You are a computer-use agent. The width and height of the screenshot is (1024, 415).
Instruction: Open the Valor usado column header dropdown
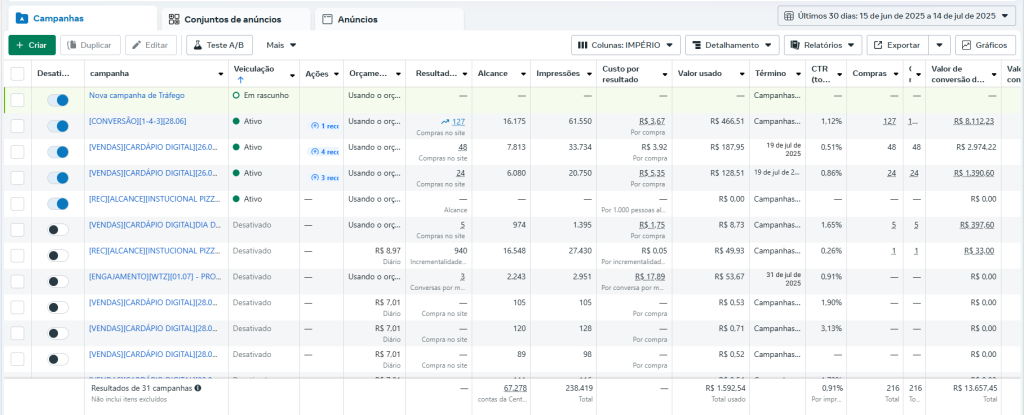[743, 74]
